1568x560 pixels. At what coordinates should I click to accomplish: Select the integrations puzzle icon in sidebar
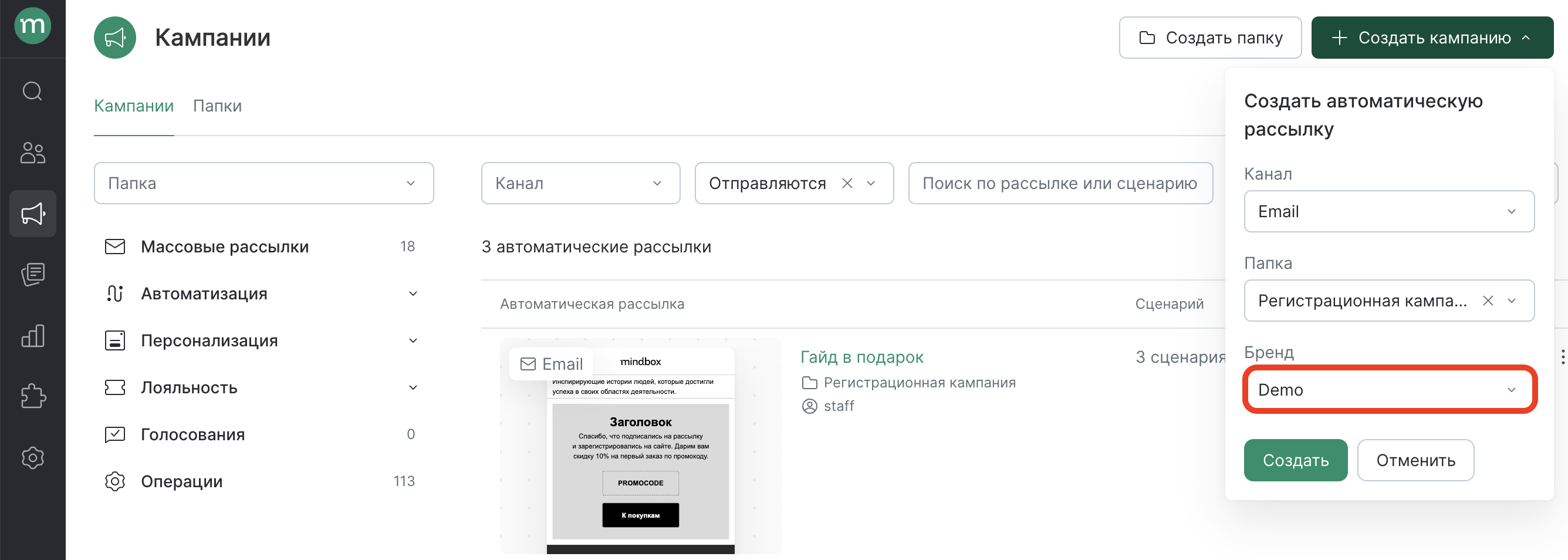click(32, 396)
